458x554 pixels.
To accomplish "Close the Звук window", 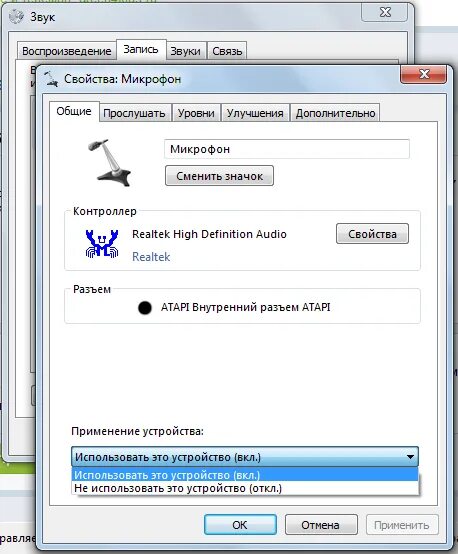I will coord(384,12).
